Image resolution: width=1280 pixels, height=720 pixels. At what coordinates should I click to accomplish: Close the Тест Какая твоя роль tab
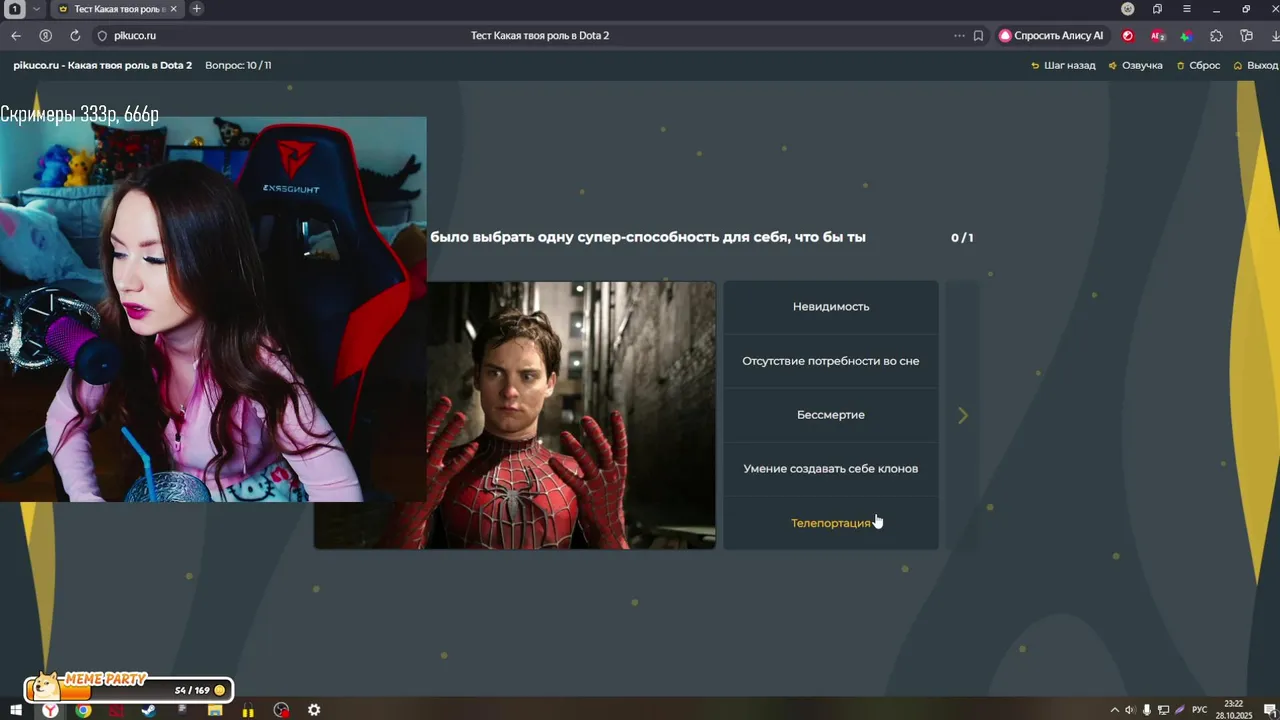172,9
